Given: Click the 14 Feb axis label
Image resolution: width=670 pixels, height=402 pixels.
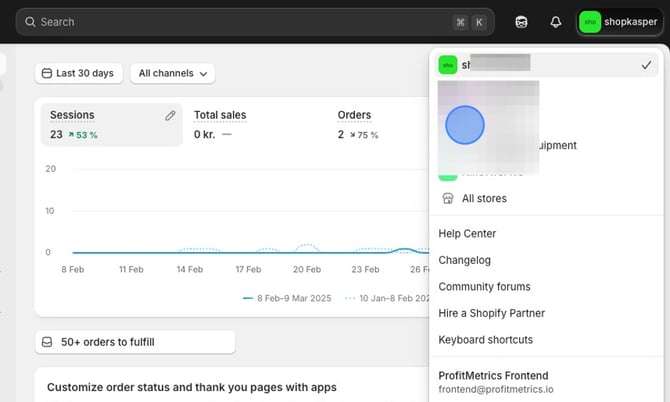Looking at the screenshot, I should tap(190, 270).
